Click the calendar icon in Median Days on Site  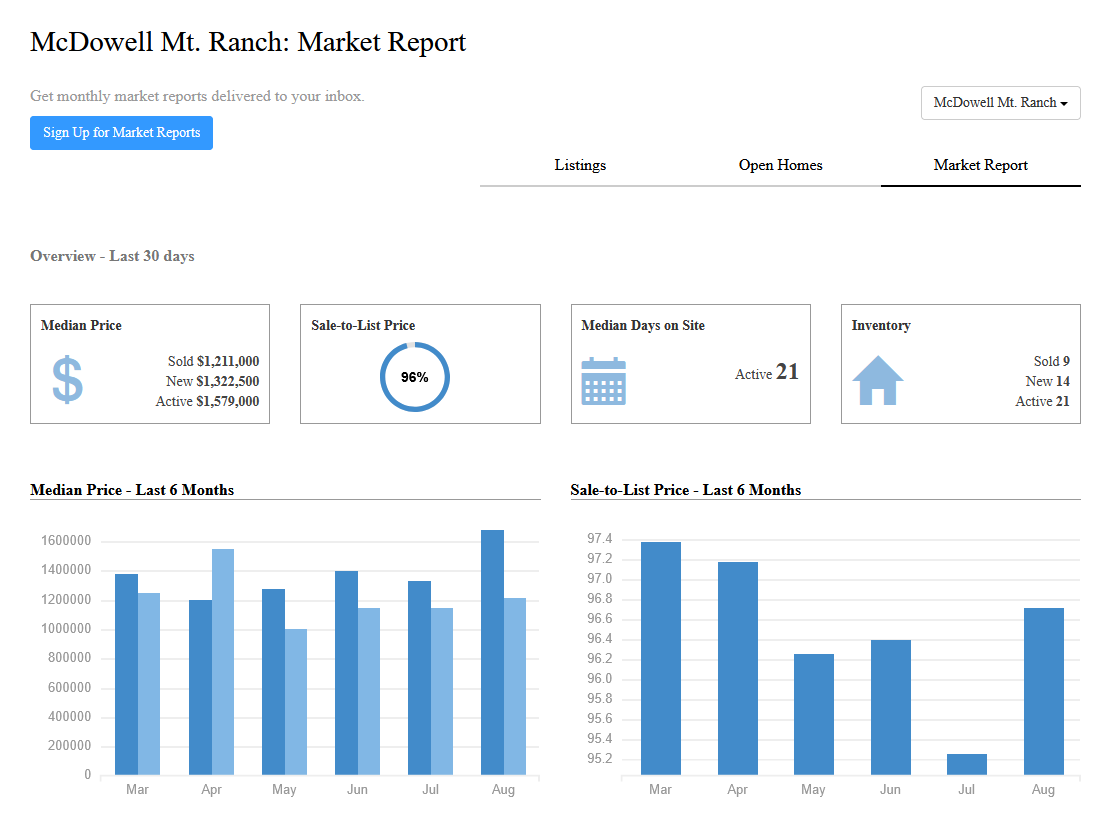(603, 381)
